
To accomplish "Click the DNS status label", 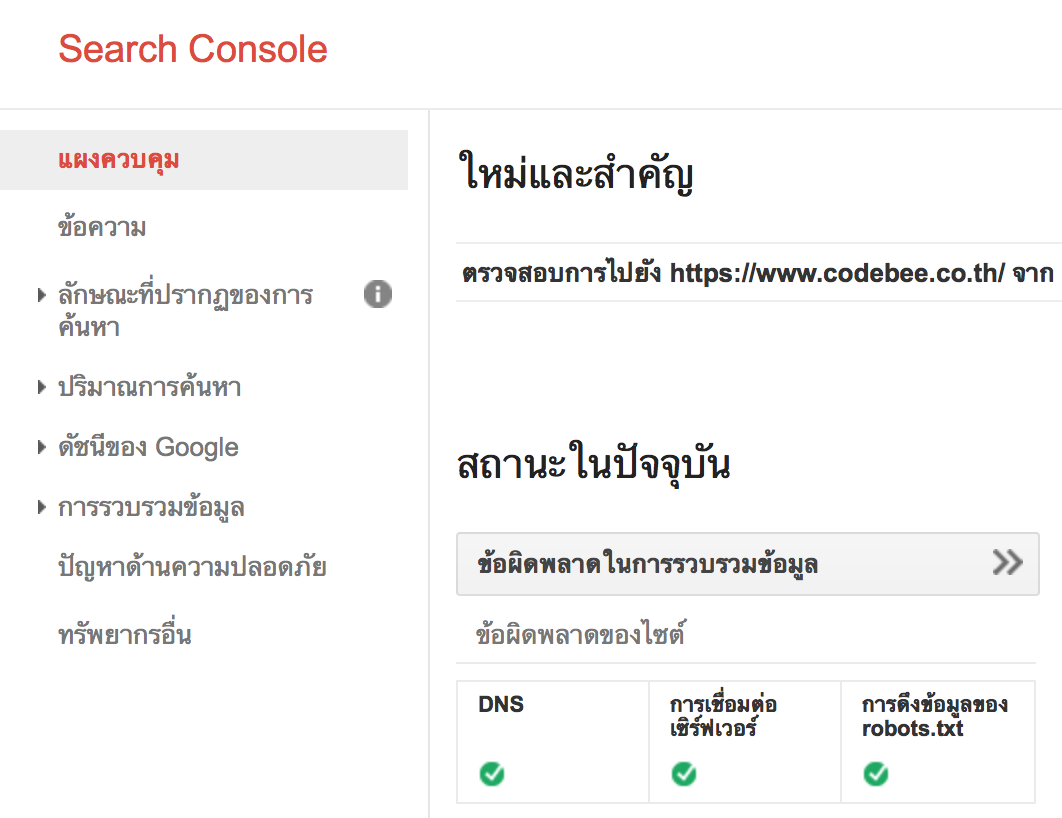I will click(x=501, y=704).
